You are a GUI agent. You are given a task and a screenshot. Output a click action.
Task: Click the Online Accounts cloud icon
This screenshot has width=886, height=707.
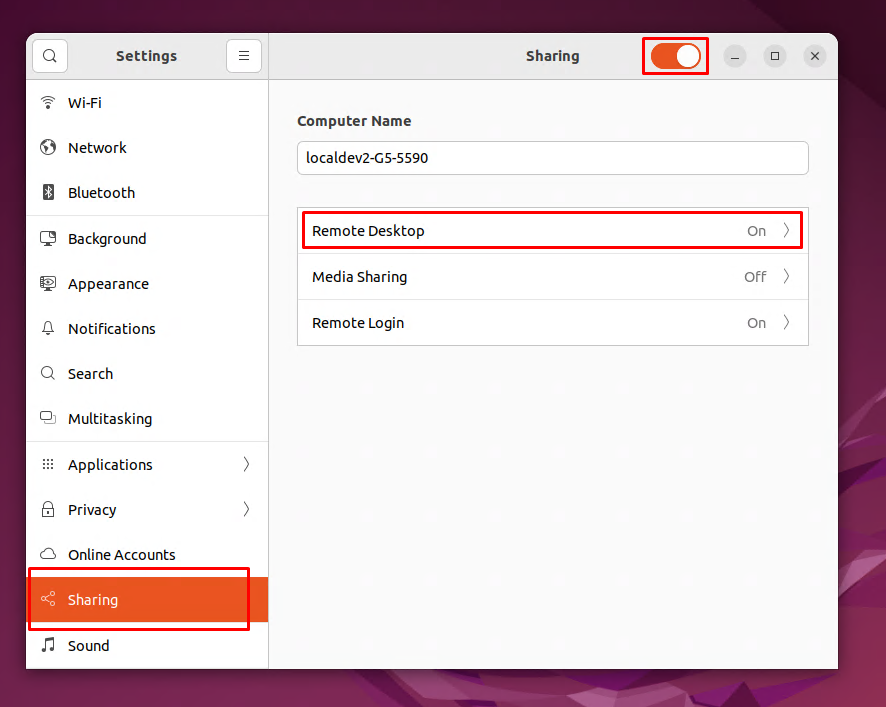[48, 554]
